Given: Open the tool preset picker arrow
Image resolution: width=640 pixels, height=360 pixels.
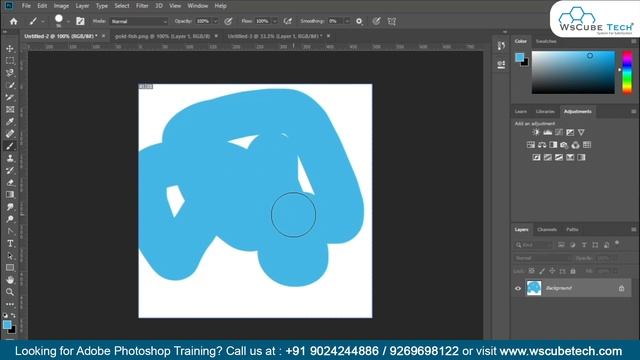Looking at the screenshot, I should [43, 21].
